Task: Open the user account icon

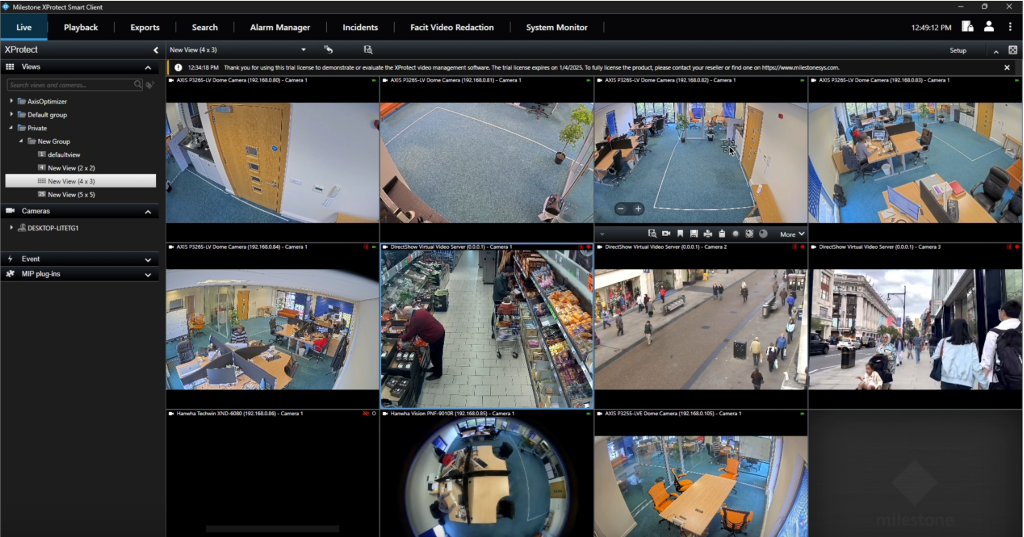Action: [x=989, y=27]
